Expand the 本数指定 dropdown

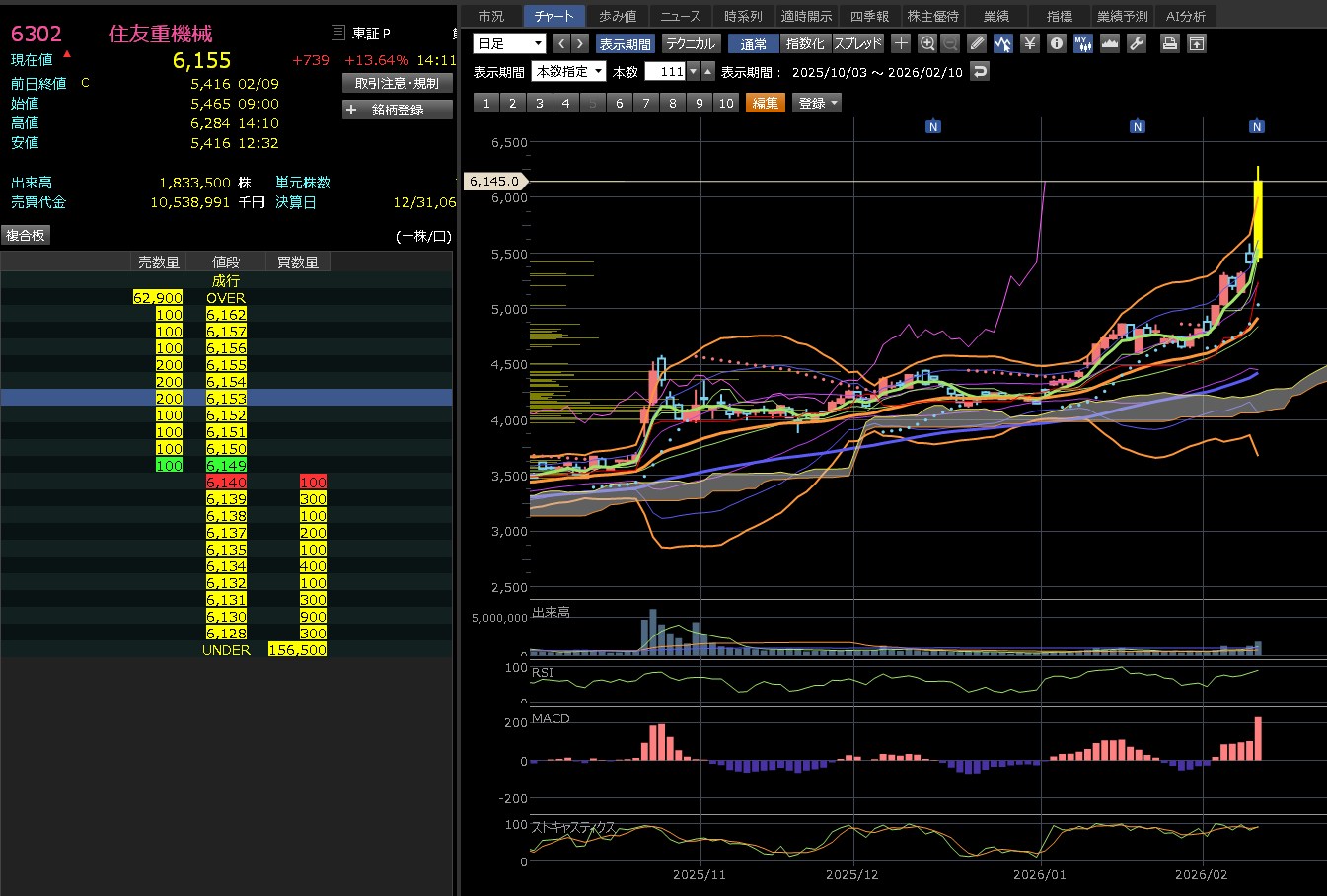pos(568,71)
